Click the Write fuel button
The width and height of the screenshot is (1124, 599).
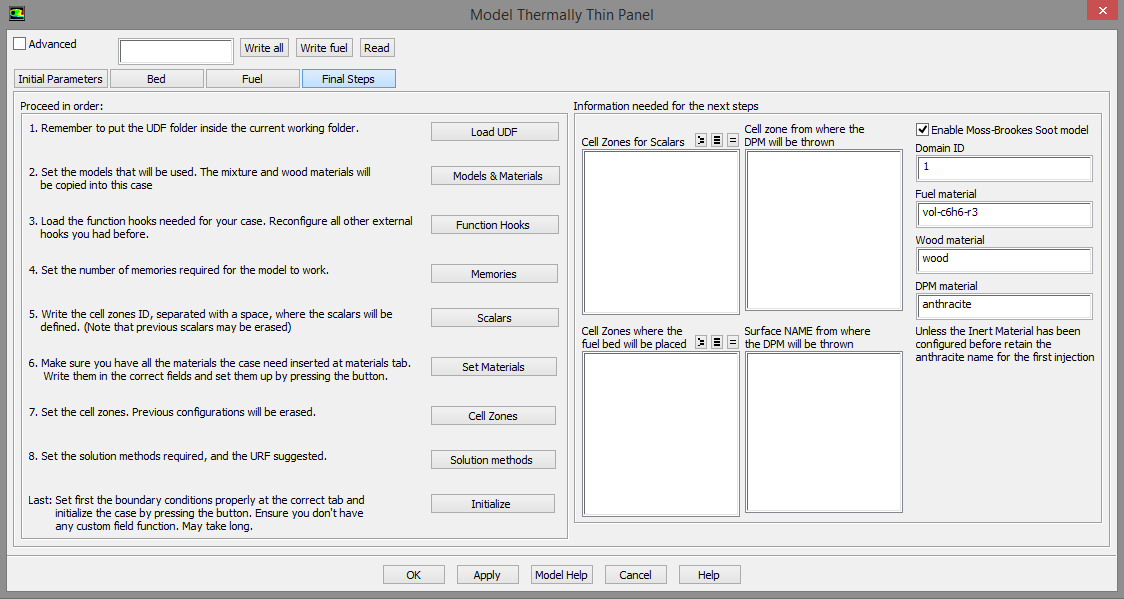click(324, 48)
